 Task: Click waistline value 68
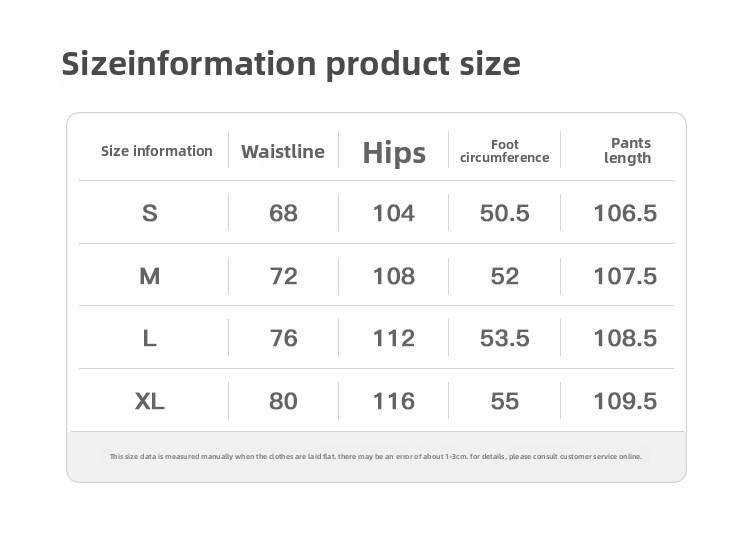click(x=283, y=213)
